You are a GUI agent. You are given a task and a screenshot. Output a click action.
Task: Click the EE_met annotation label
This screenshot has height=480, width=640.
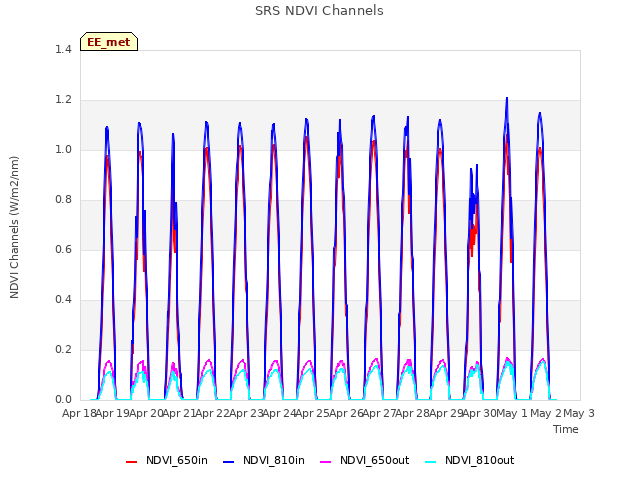pyautogui.click(x=109, y=42)
